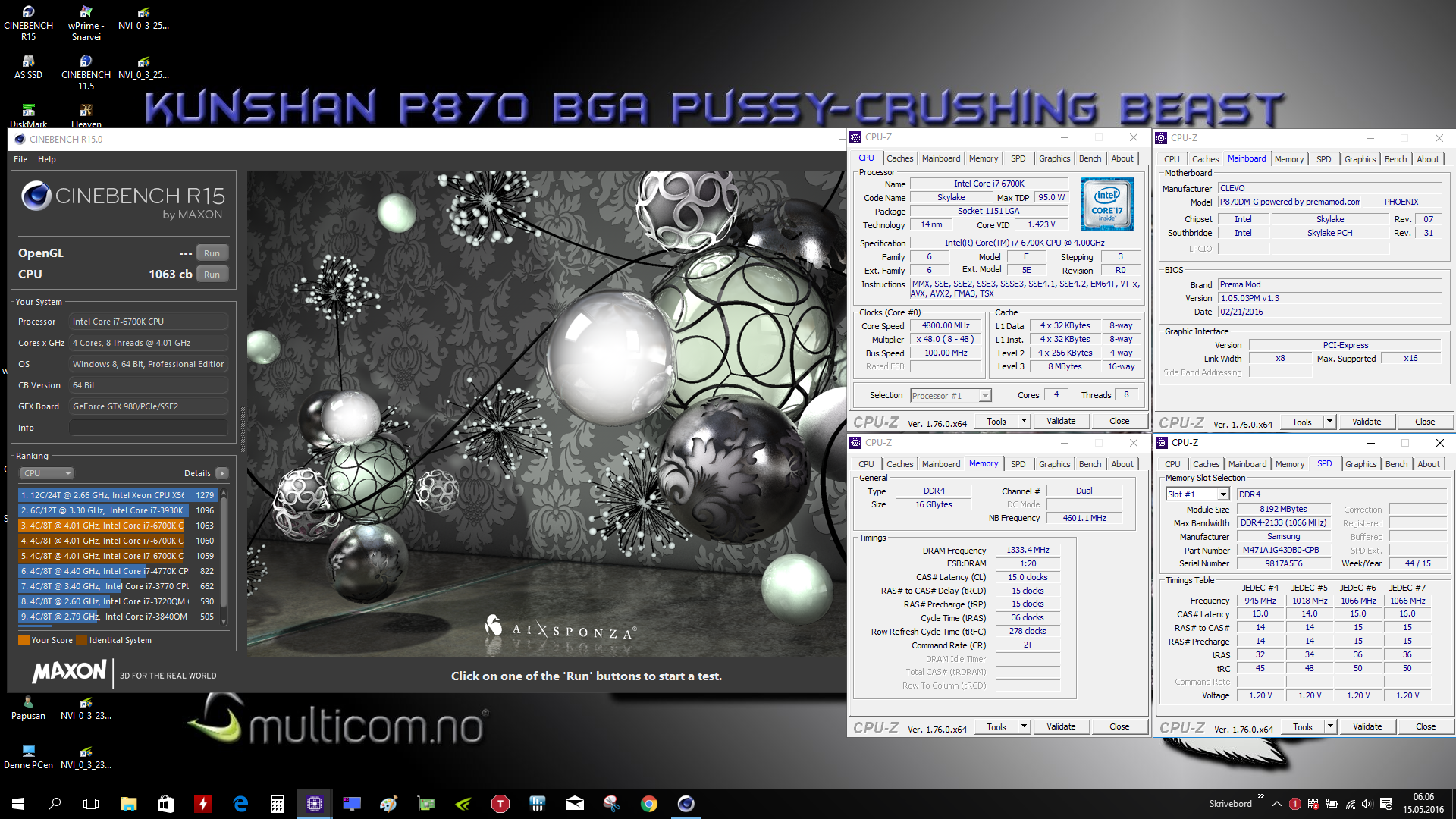This screenshot has width=1456, height=819.
Task: Open the Calculator taskbar icon
Action: 278,804
